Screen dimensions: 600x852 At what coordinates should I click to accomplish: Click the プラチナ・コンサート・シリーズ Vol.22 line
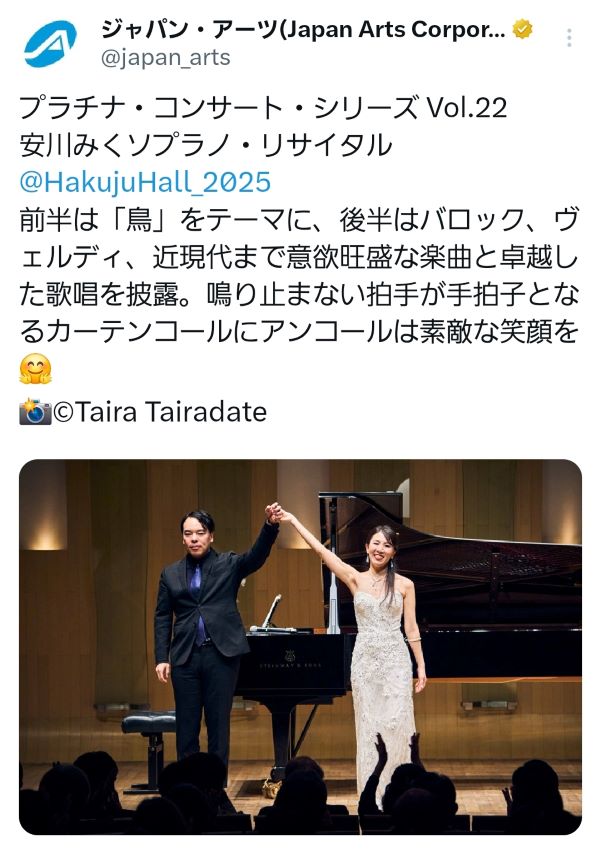[264, 107]
